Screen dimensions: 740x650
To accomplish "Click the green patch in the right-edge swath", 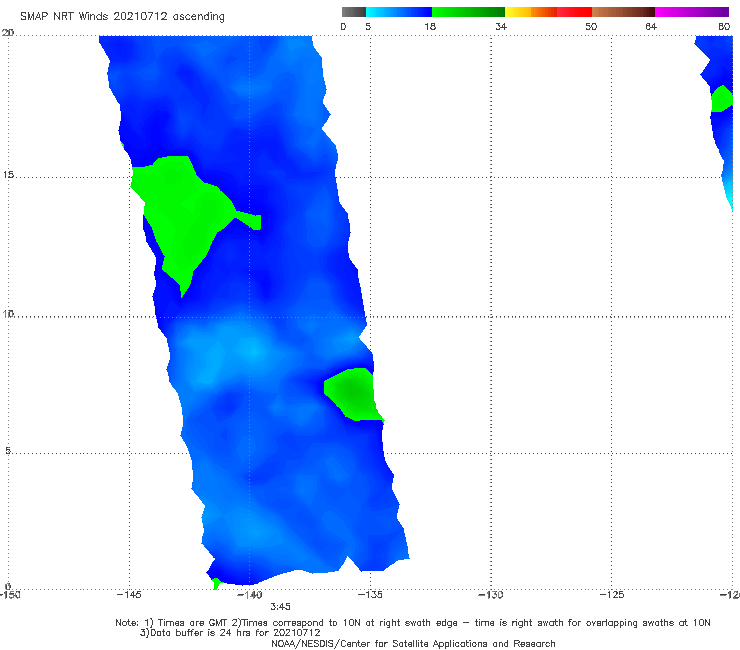I will click(722, 99).
